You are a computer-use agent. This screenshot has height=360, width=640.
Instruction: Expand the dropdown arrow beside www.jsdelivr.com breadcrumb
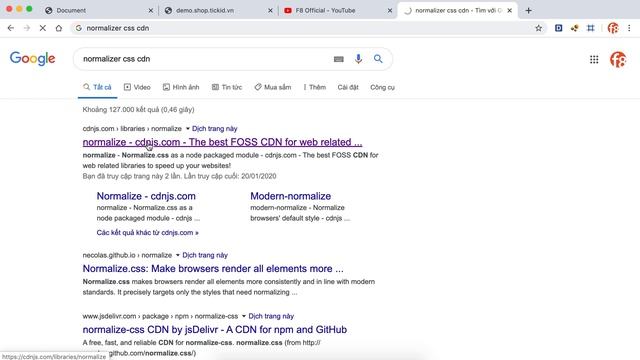click(x=244, y=316)
